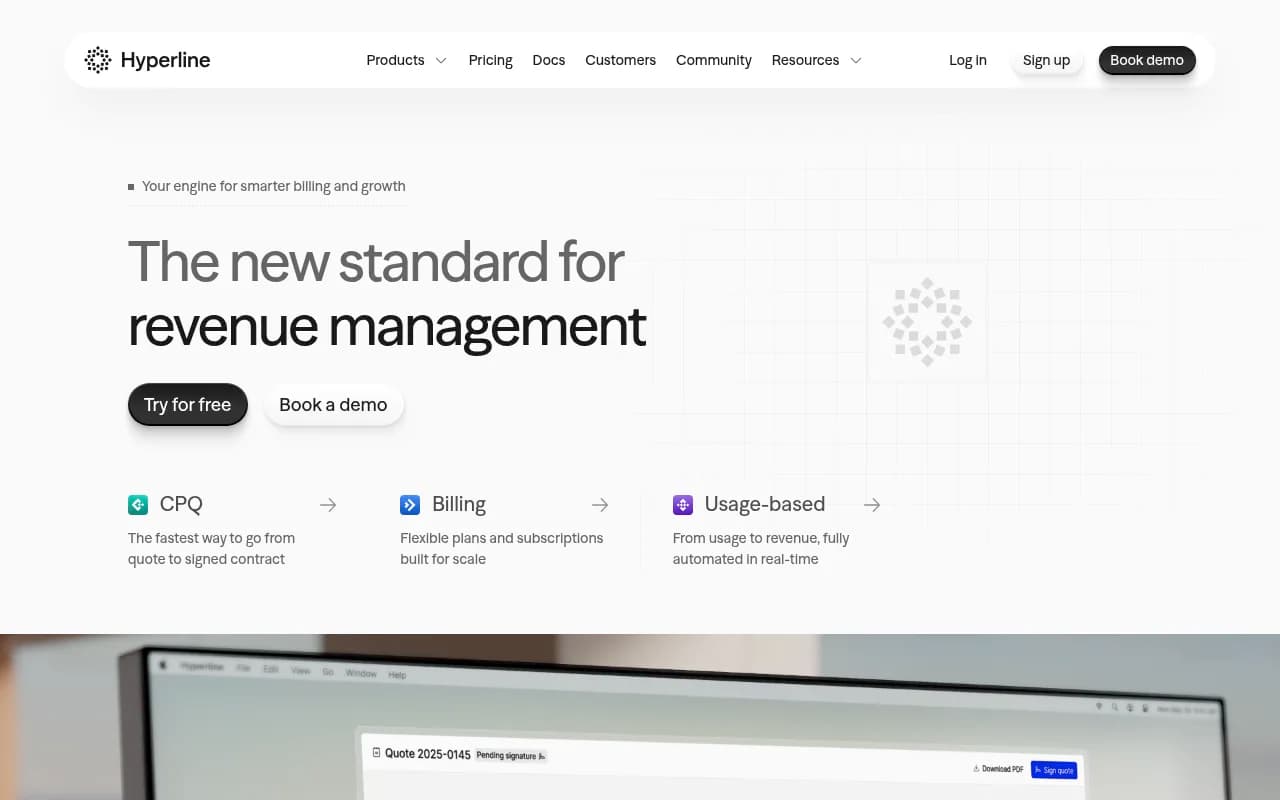Click the Sign up button
1280x800 pixels.
point(1046,60)
